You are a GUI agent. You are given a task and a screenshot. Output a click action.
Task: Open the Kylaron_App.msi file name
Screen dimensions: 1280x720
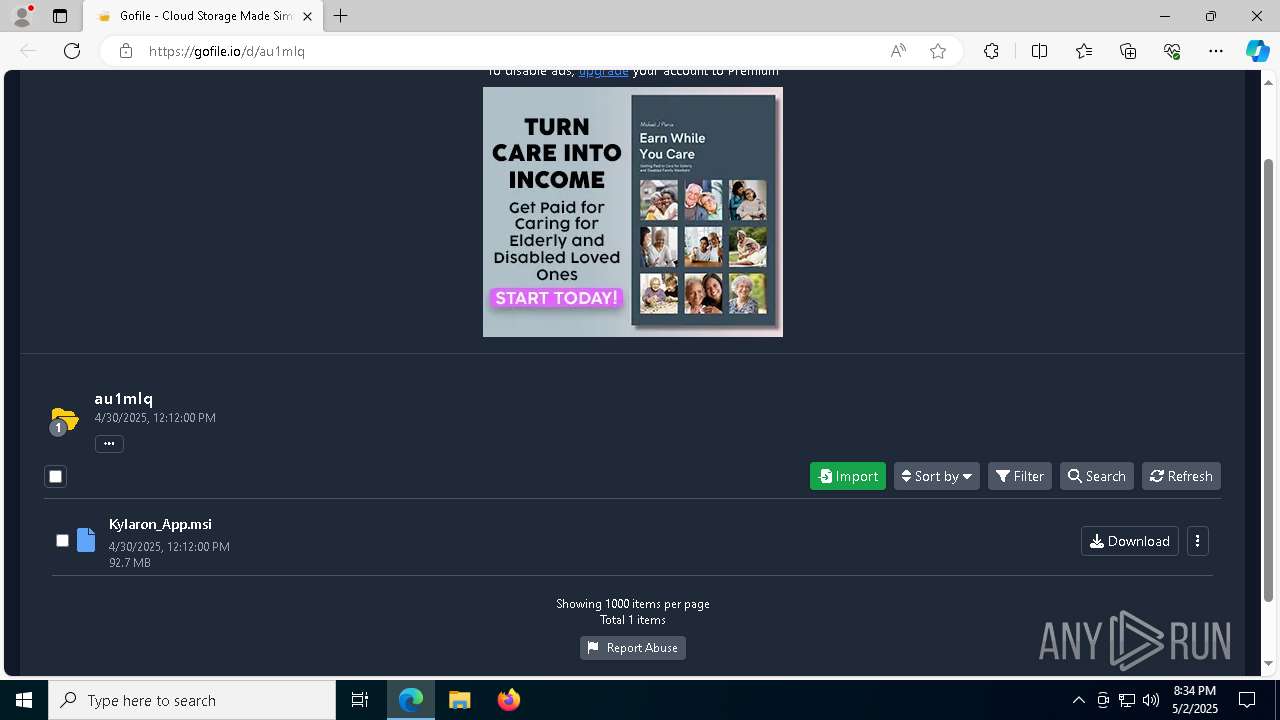coord(160,524)
